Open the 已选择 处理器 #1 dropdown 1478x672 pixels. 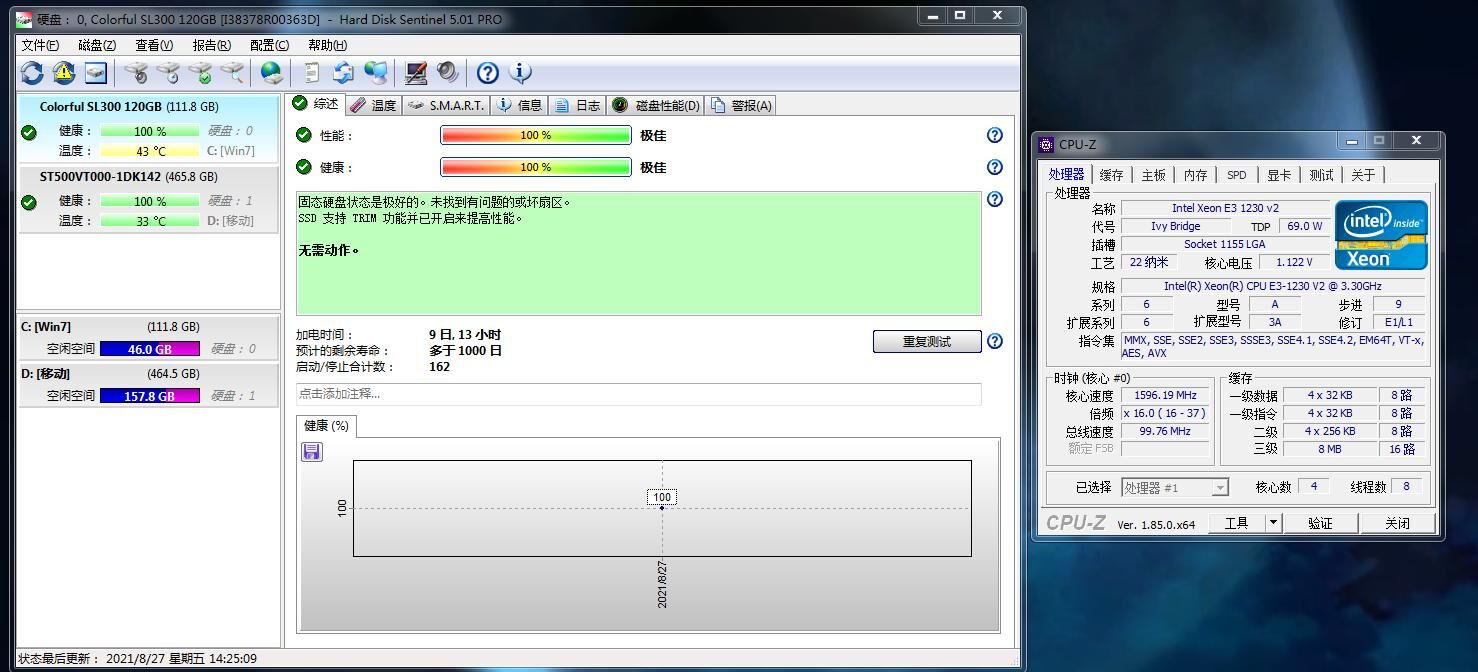click(1175, 488)
